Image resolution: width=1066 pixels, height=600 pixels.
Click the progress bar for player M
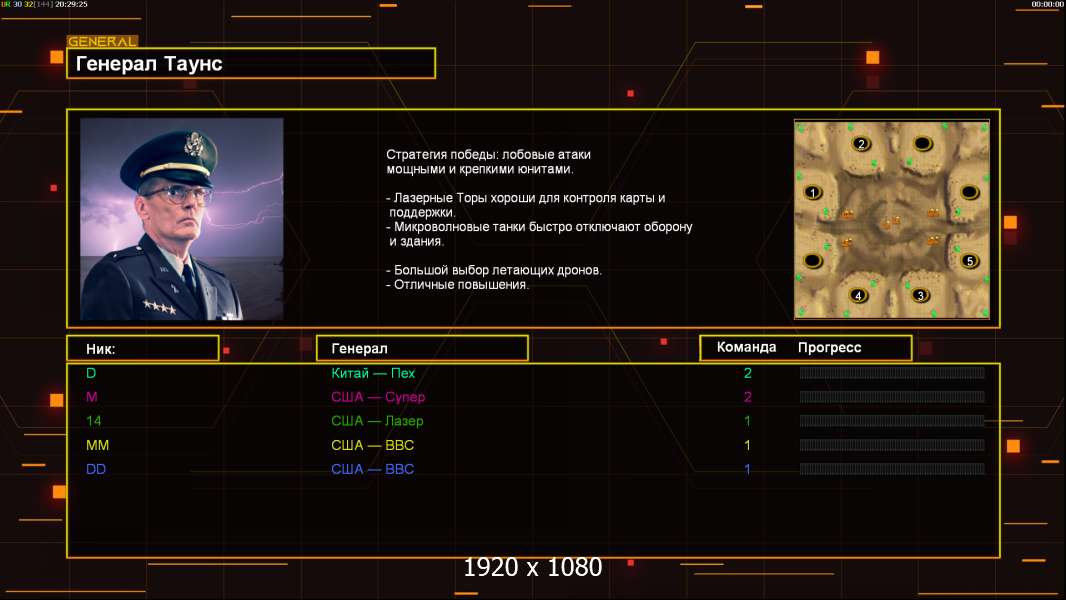point(892,397)
